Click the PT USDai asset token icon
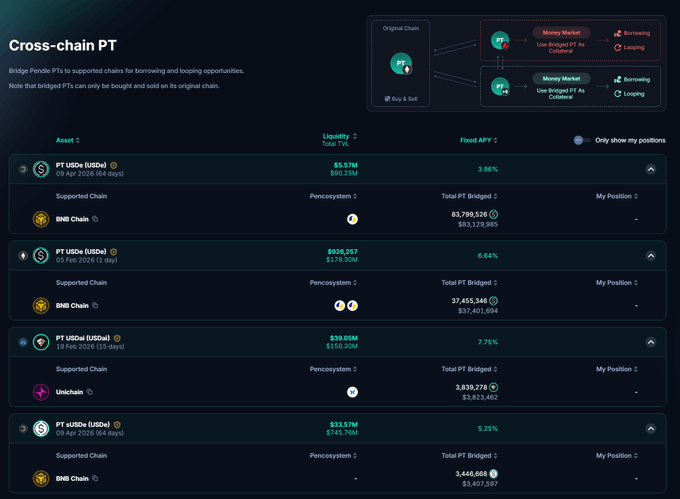 pos(41,342)
